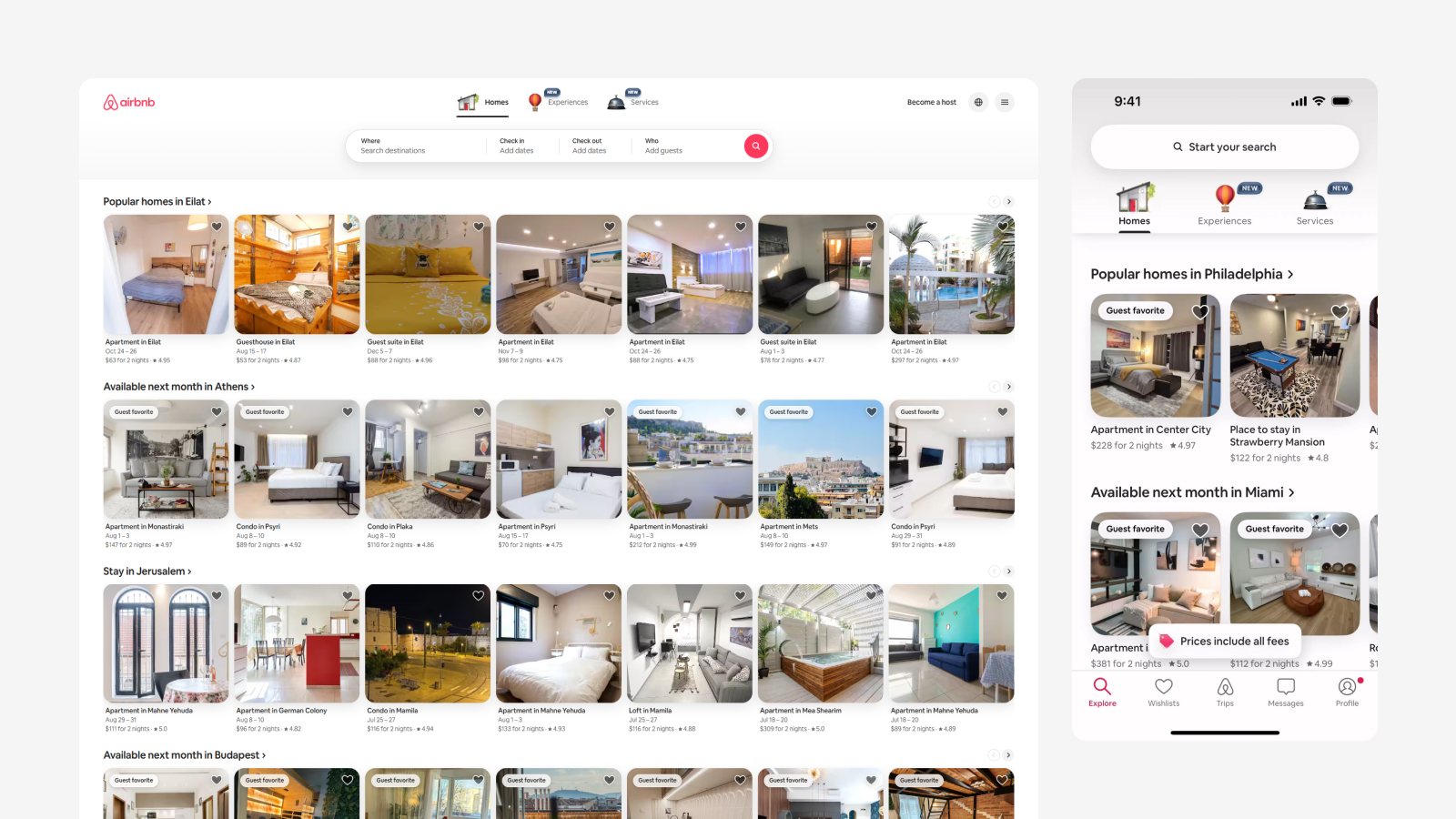This screenshot has height=819, width=1456.
Task: Click the Airbnb logo
Action: coord(128,102)
